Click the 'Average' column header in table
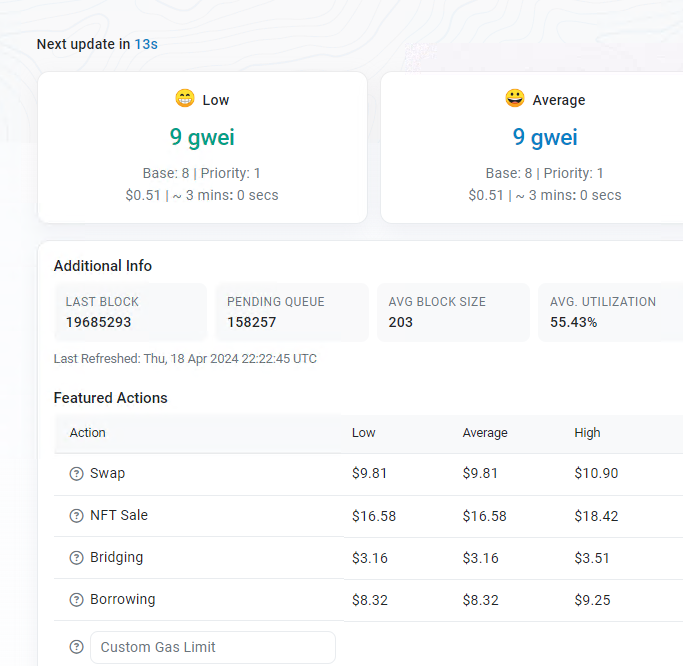Image resolution: width=683 pixels, height=666 pixels. pyautogui.click(x=485, y=433)
